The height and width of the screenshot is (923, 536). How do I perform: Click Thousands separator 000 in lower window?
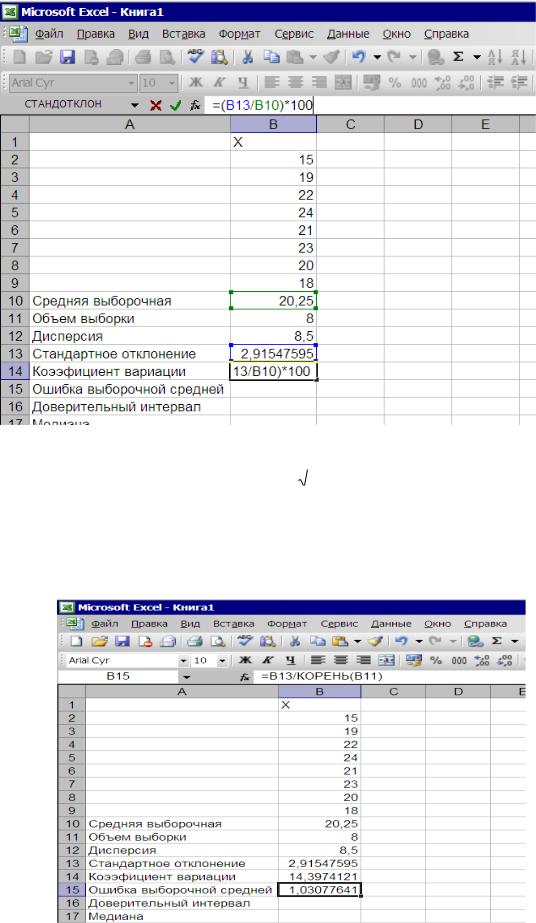(x=460, y=660)
